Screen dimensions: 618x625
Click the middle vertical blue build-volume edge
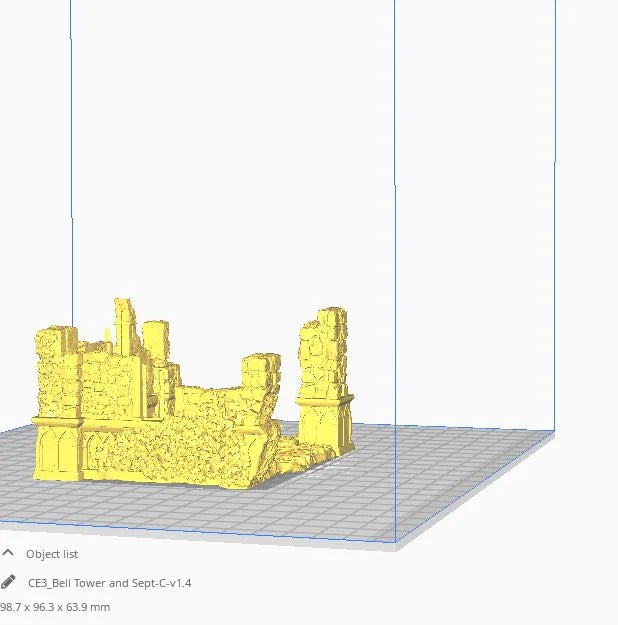coord(393,200)
